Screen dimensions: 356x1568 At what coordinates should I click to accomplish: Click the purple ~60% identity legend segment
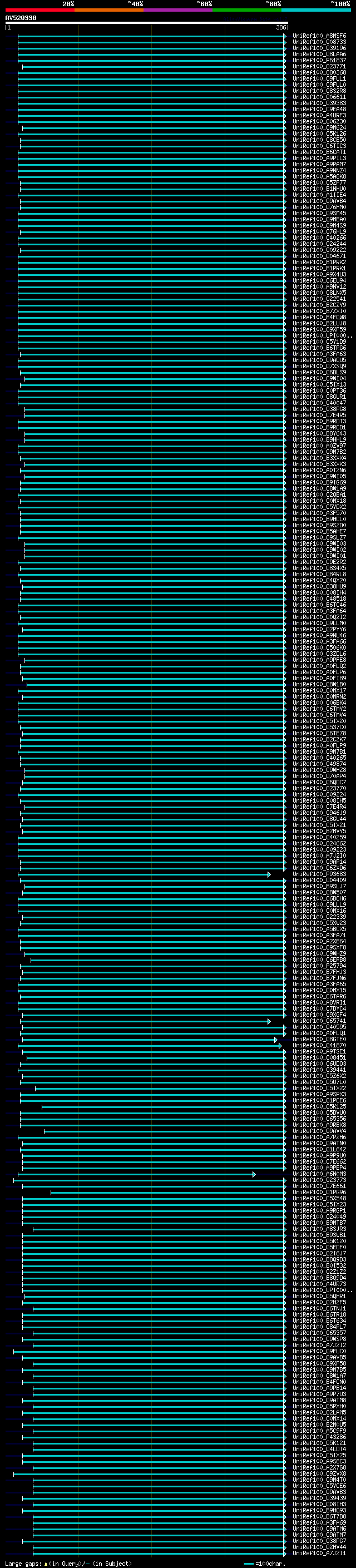pyautogui.click(x=179, y=10)
